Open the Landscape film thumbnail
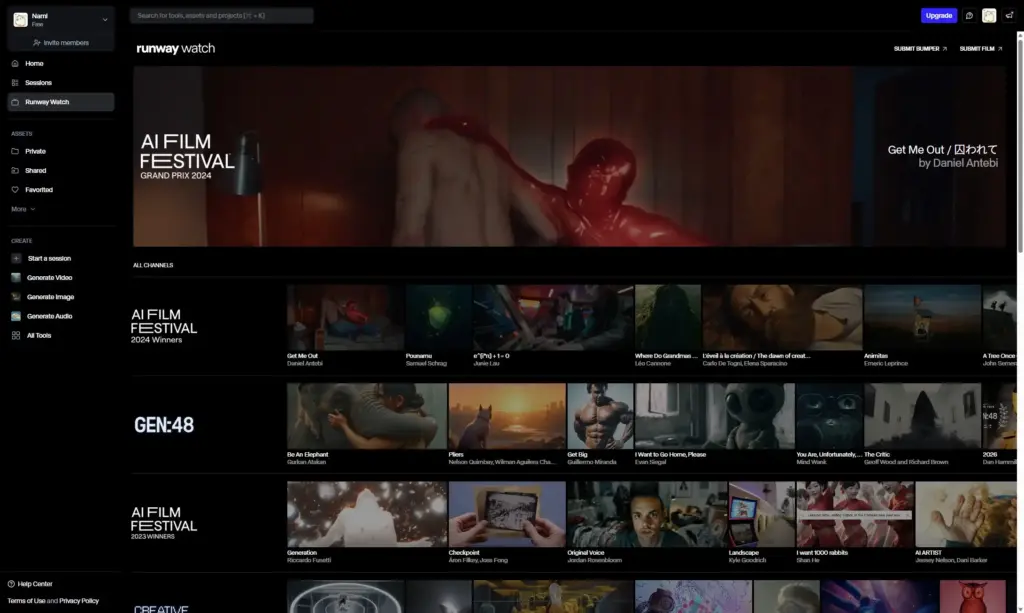1024x613 pixels. coord(761,514)
